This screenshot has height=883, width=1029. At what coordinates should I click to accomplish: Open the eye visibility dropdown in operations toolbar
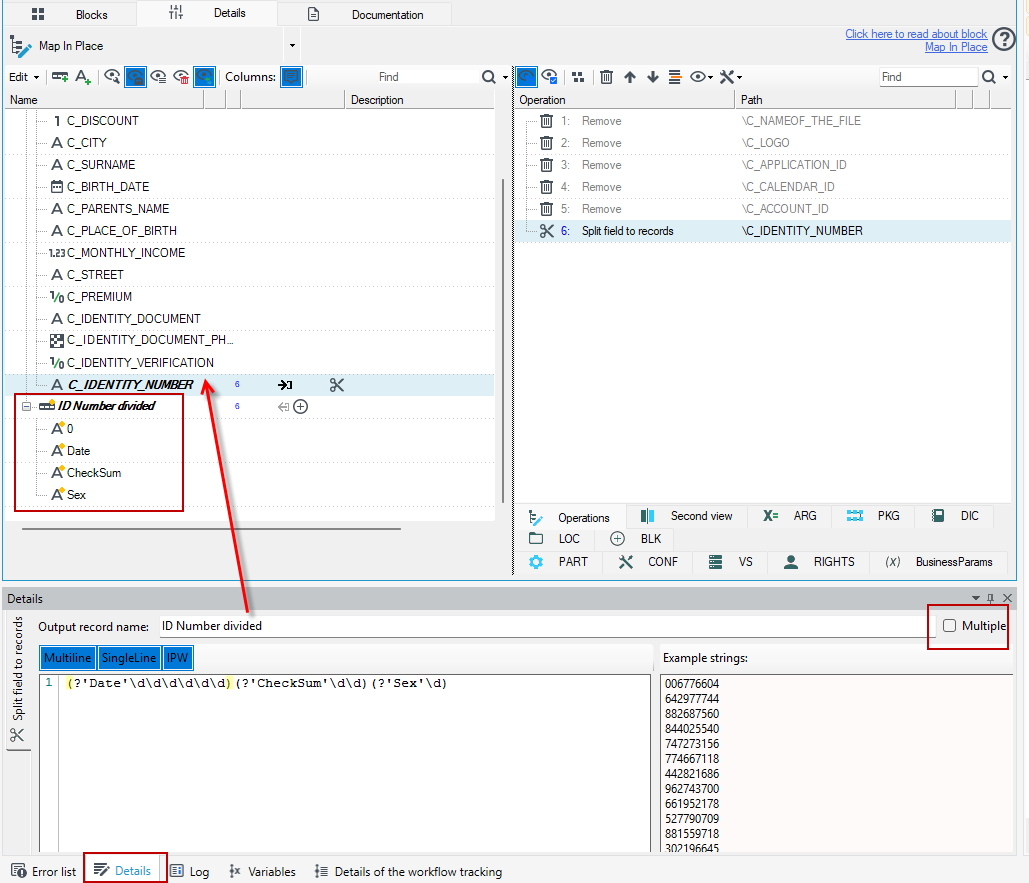702,77
